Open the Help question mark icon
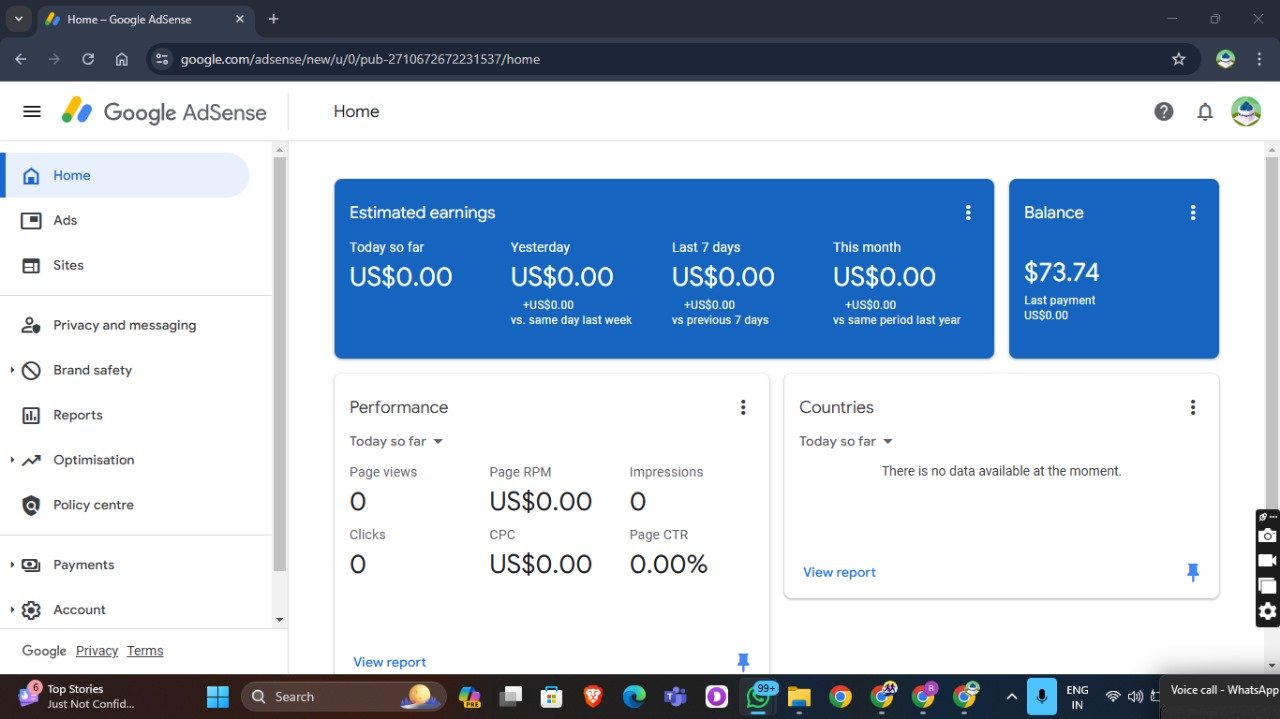 tap(1164, 111)
